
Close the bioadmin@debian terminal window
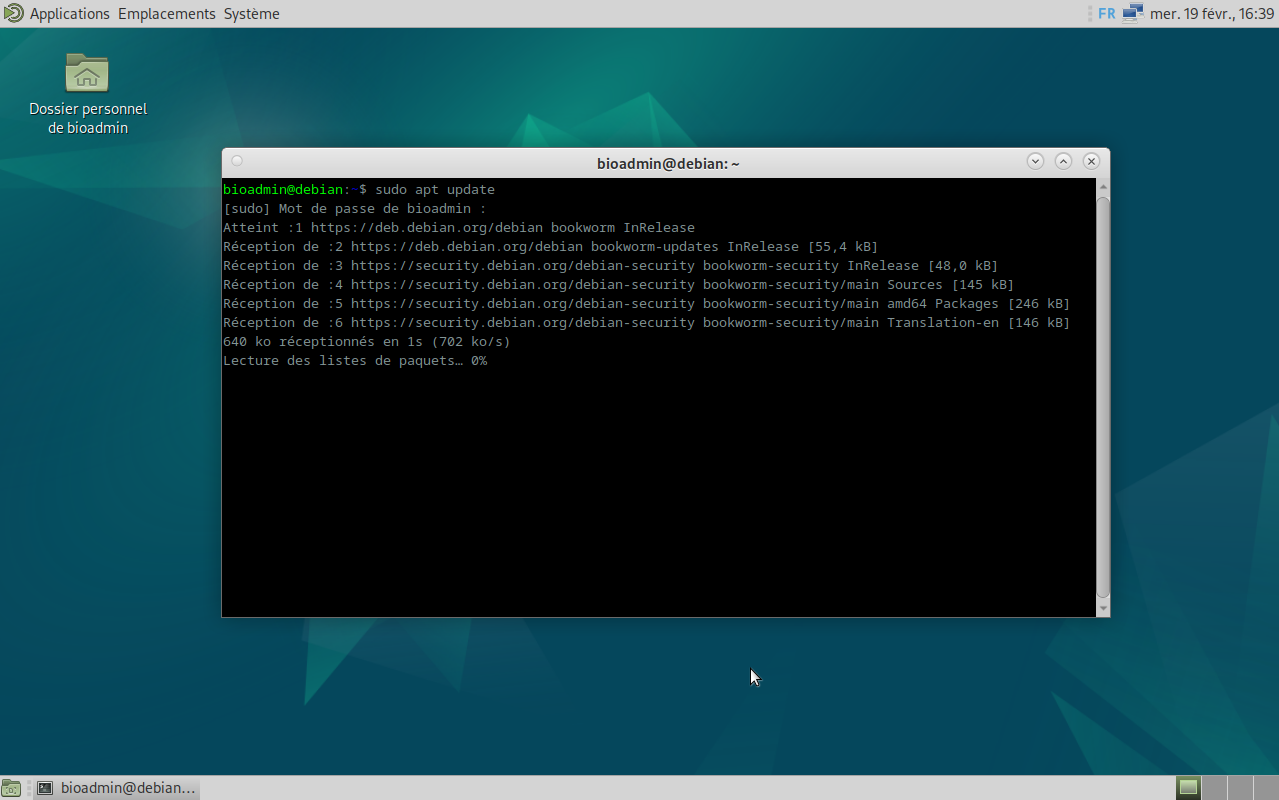[1091, 161]
